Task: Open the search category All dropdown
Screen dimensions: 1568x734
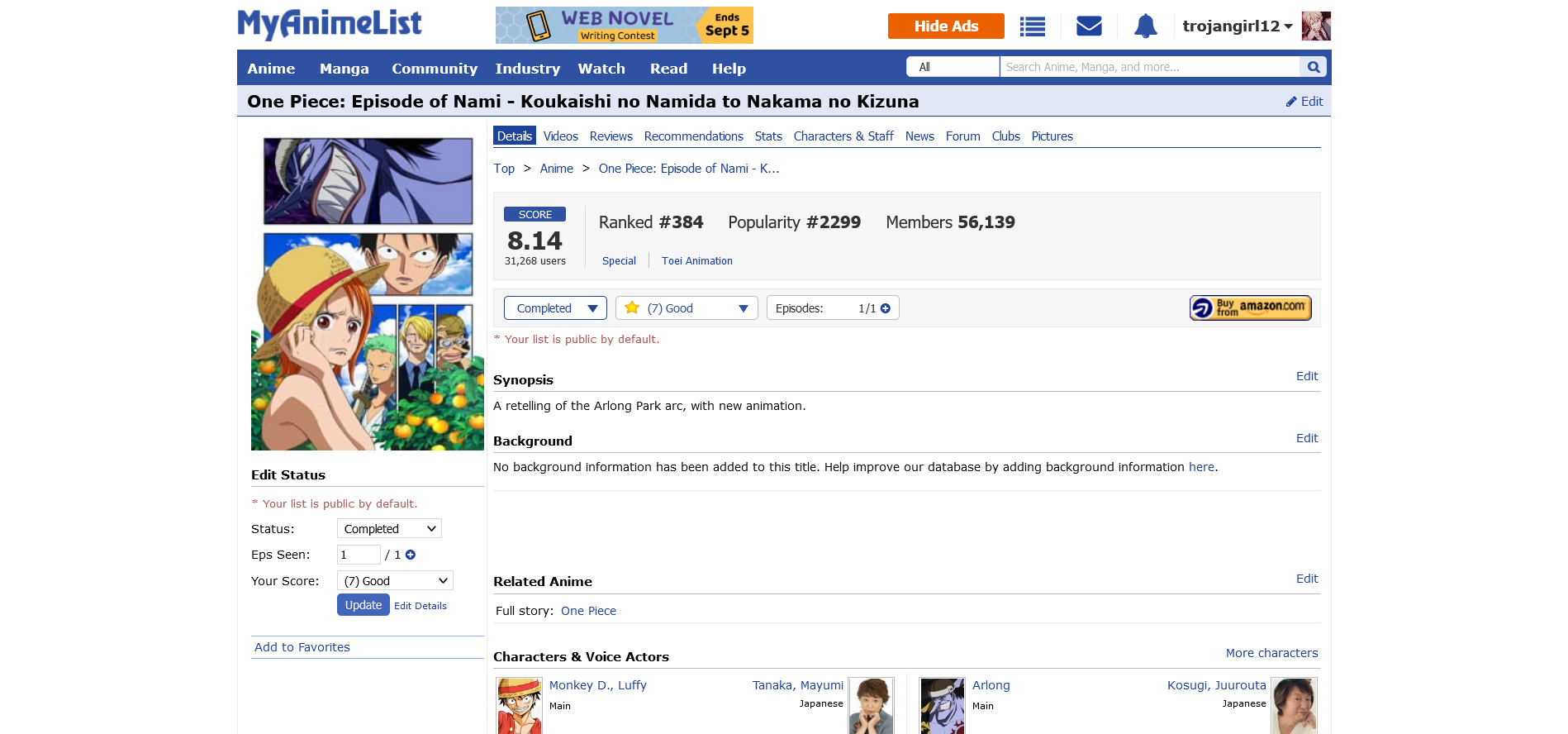Action: [953, 67]
